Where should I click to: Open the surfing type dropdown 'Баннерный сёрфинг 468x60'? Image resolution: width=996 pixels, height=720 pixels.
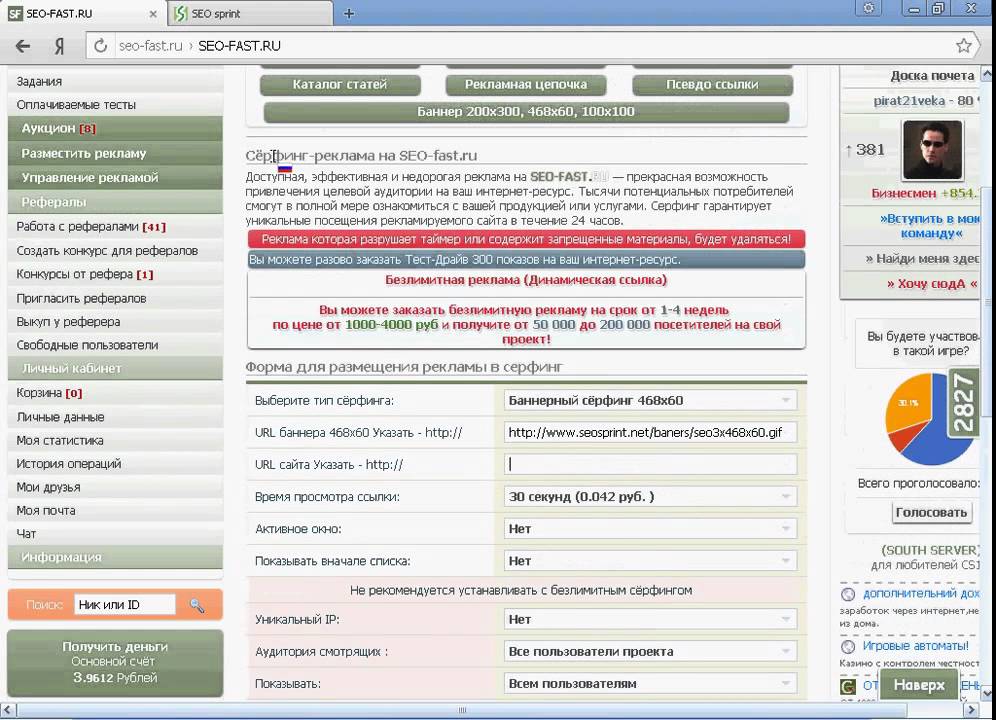(x=650, y=400)
